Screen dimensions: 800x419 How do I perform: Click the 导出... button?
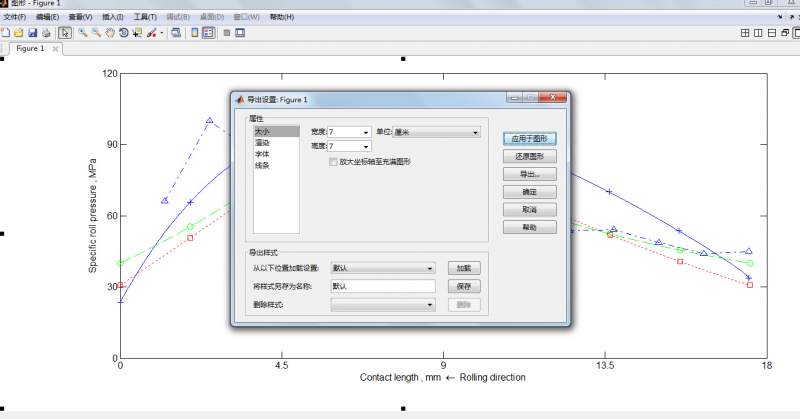point(530,174)
